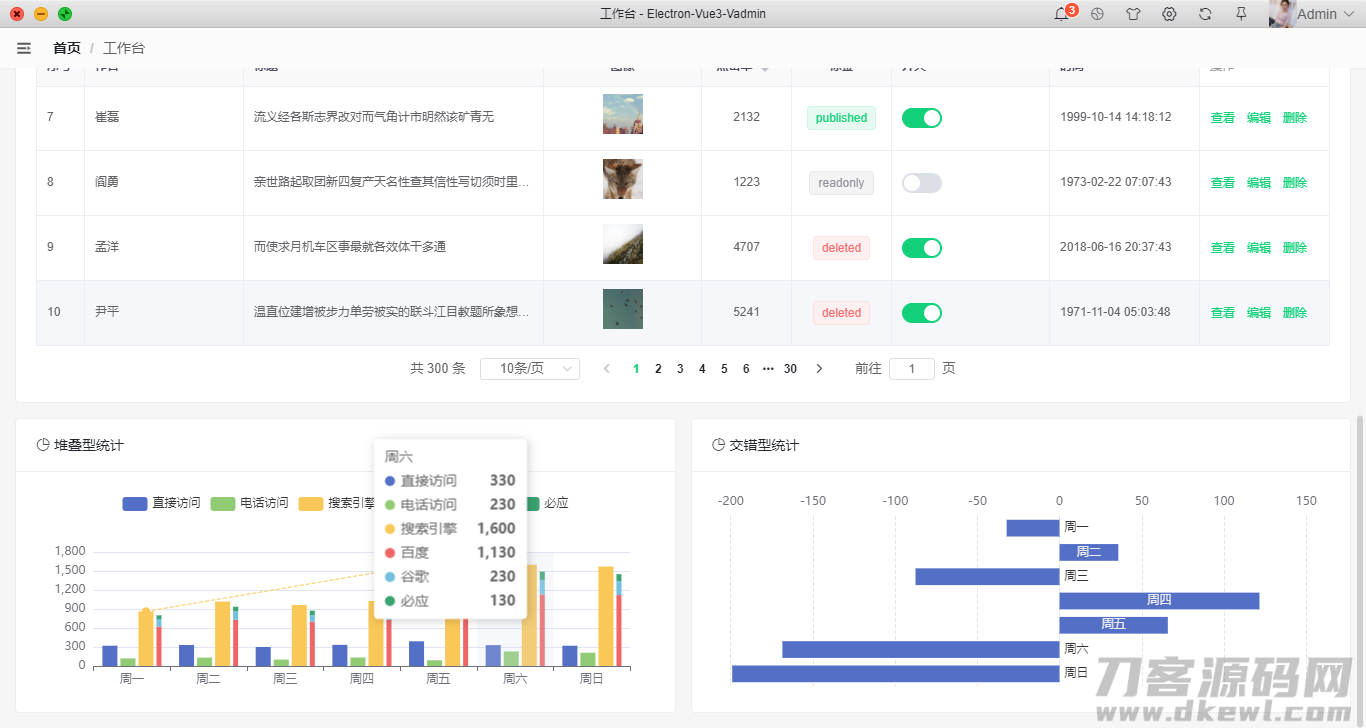Turn off the switch in row 7
The image size is (1366, 728).
[x=922, y=118]
